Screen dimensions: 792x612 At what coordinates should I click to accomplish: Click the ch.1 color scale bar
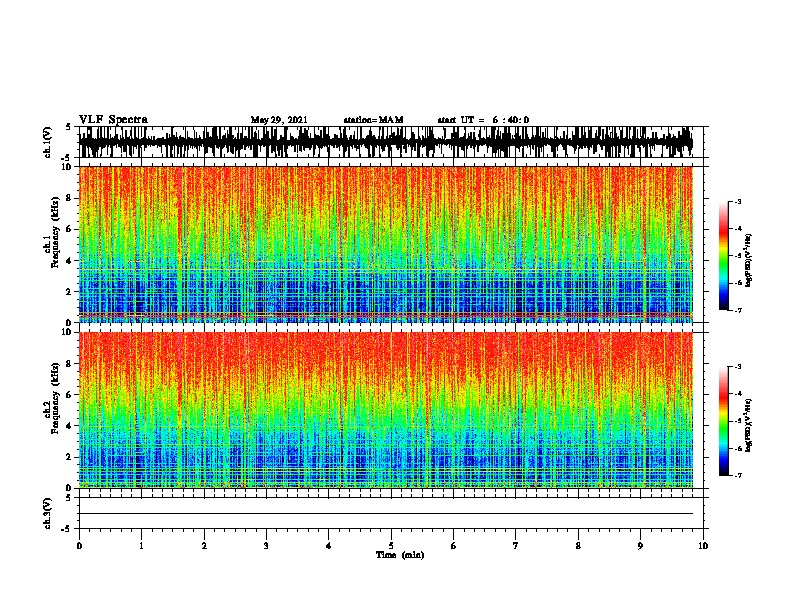coord(723,256)
